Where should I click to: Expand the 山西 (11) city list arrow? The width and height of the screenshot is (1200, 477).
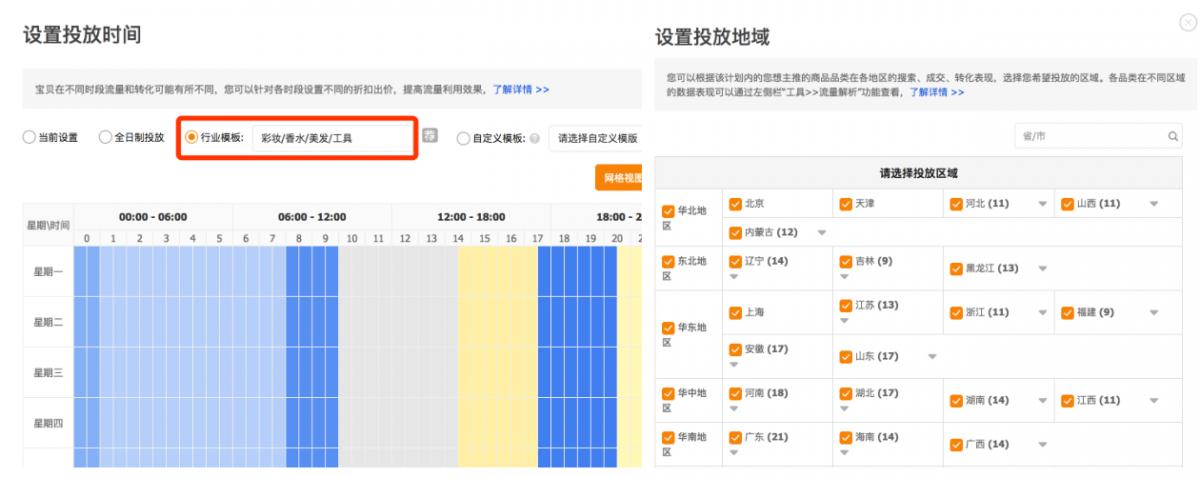(1153, 204)
